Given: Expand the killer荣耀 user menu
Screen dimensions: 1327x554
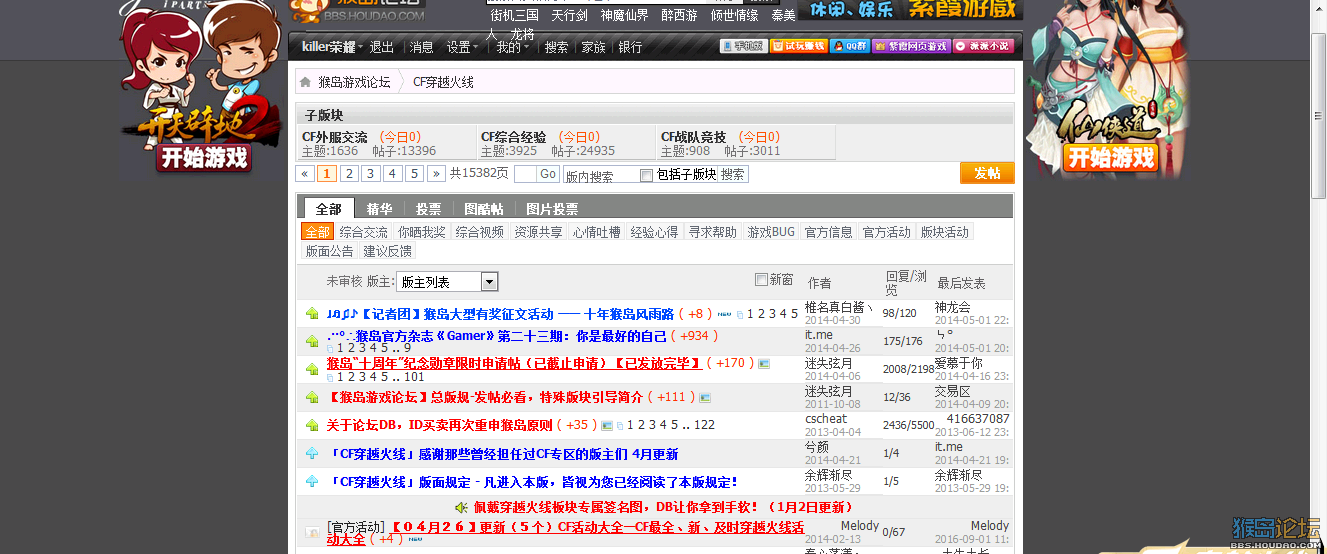Looking at the screenshot, I should pyautogui.click(x=331, y=47).
